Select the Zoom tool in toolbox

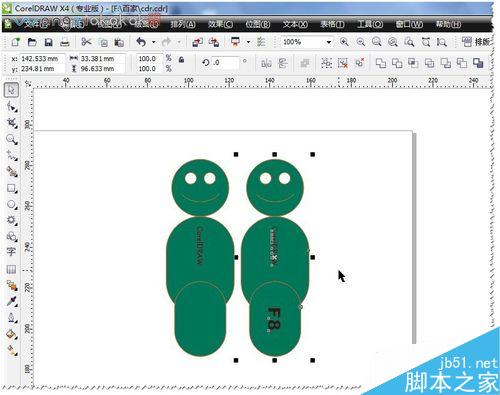[x=12, y=139]
